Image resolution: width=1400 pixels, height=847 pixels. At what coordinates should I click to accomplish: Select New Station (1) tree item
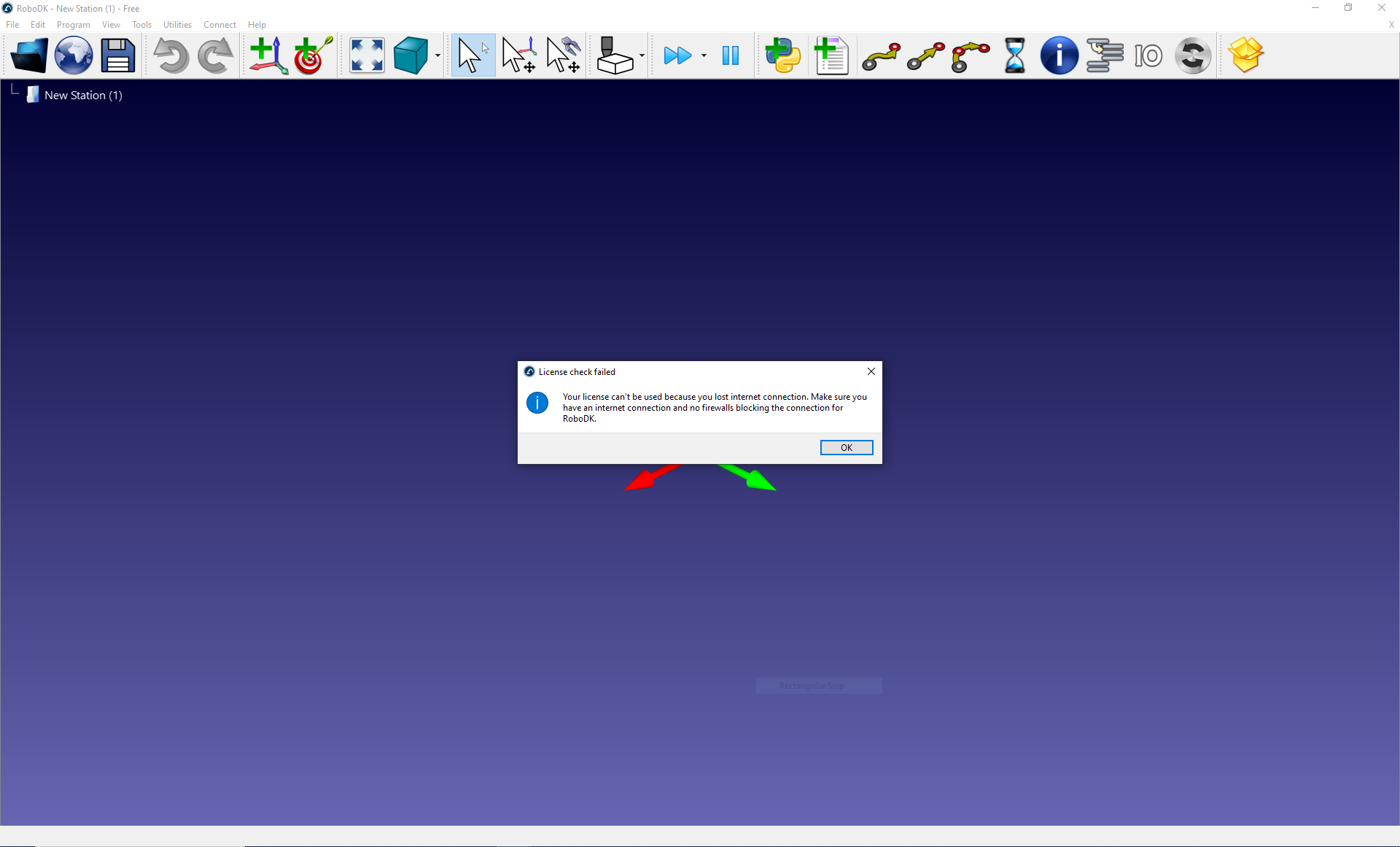(83, 96)
